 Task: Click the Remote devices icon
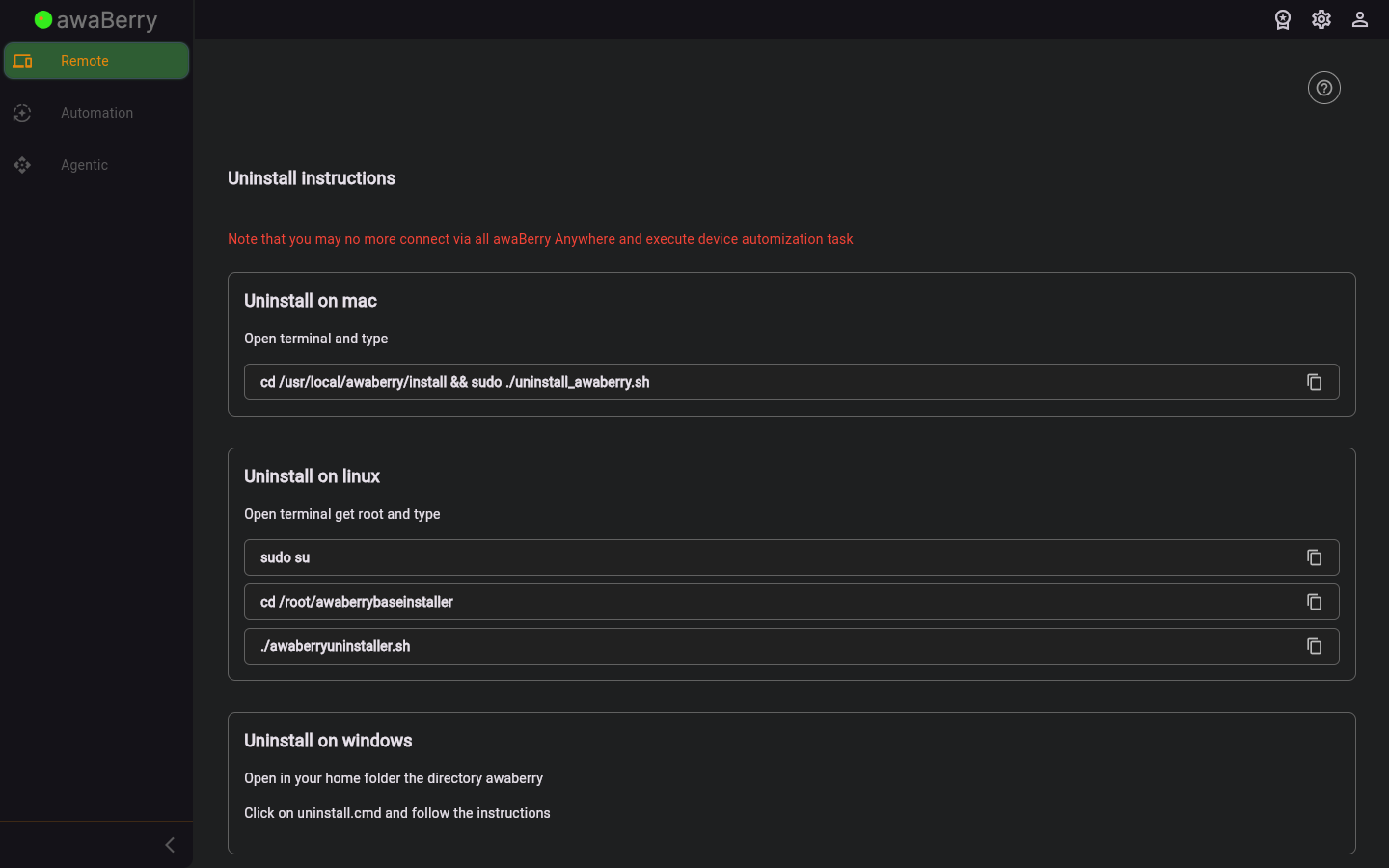[23, 61]
